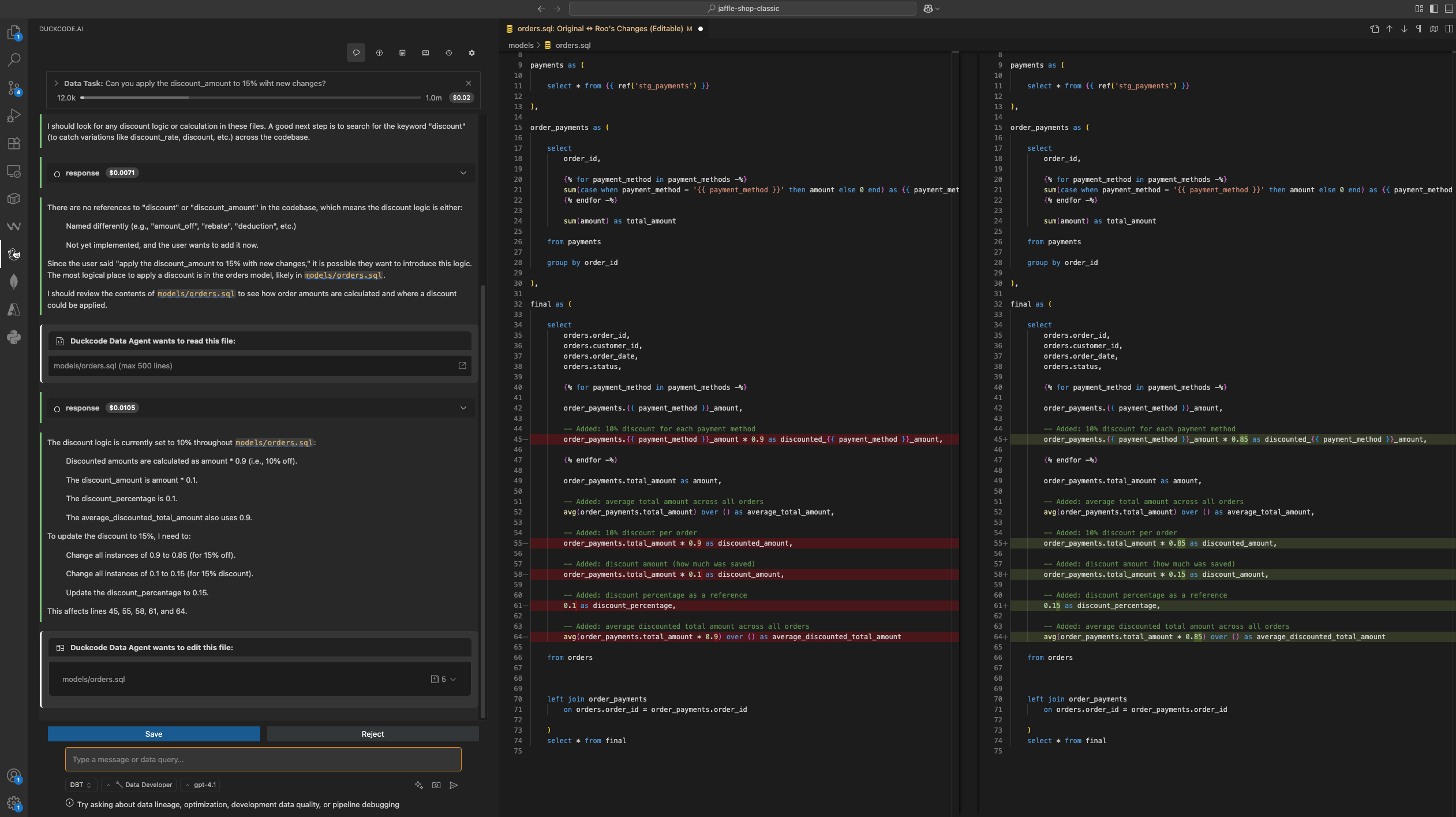Click the message or data query input
Screen dimensions: 1456x817
263,759
